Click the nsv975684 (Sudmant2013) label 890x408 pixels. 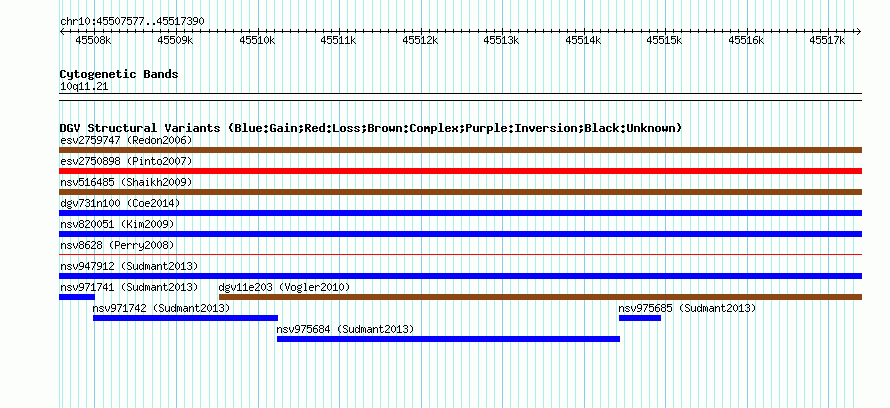(x=345, y=329)
